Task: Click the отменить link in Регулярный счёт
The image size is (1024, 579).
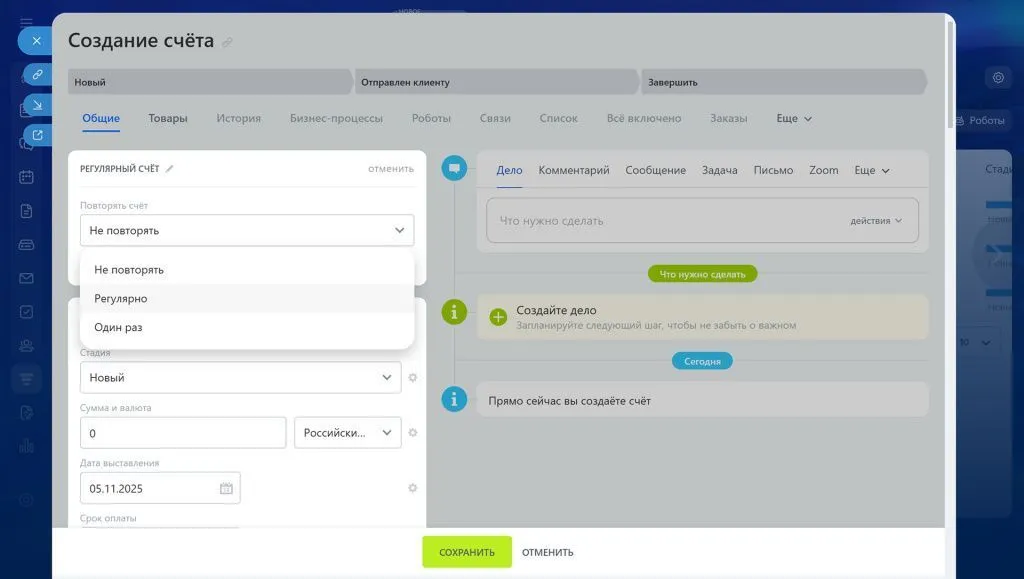Action: (390, 169)
